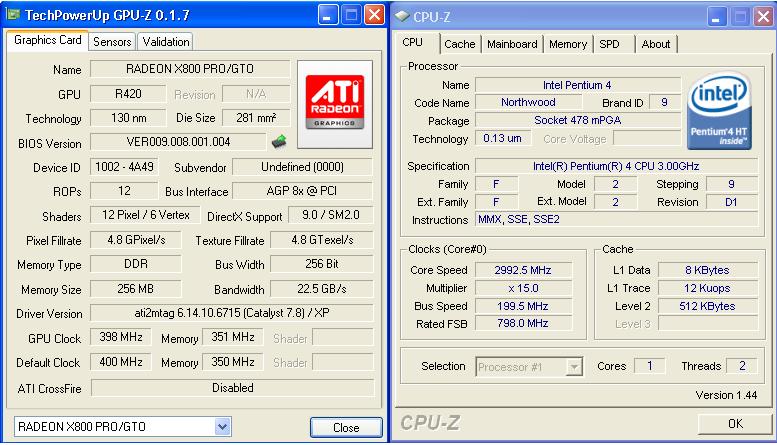This screenshot has height=445, width=777.
Task: Show the About tab
Action: 656,44
